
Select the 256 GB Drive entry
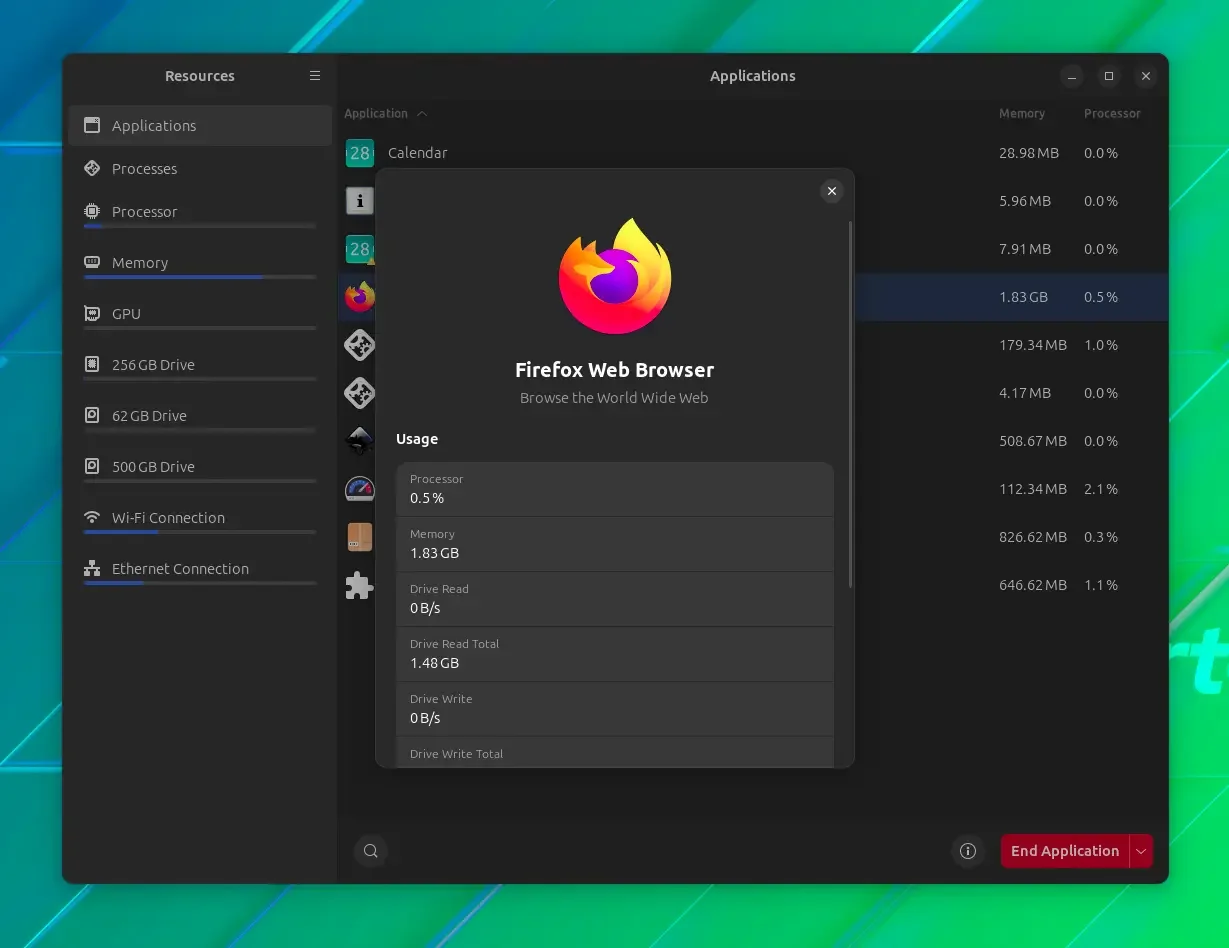(200, 368)
